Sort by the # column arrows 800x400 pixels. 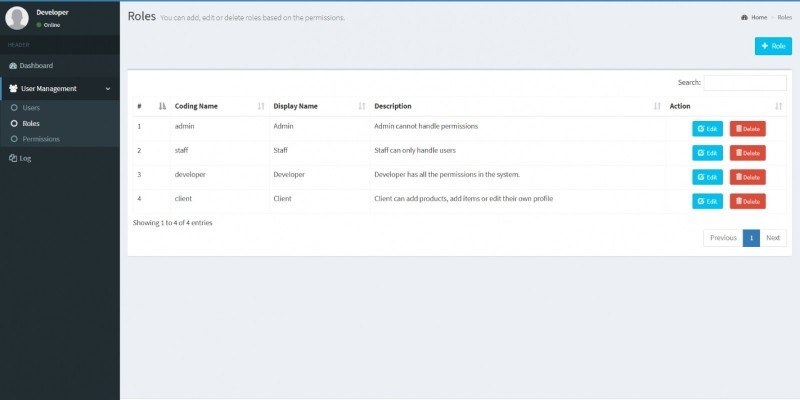[162, 106]
